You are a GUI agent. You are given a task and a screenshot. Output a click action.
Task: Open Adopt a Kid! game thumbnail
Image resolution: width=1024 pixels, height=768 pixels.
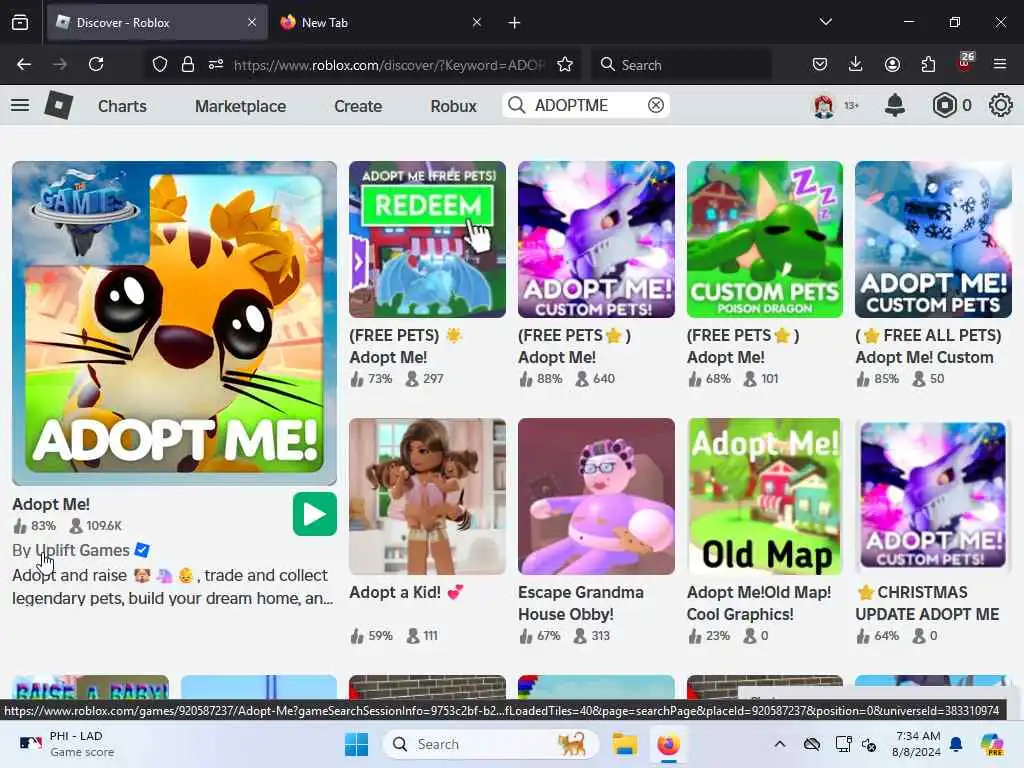[427, 496]
